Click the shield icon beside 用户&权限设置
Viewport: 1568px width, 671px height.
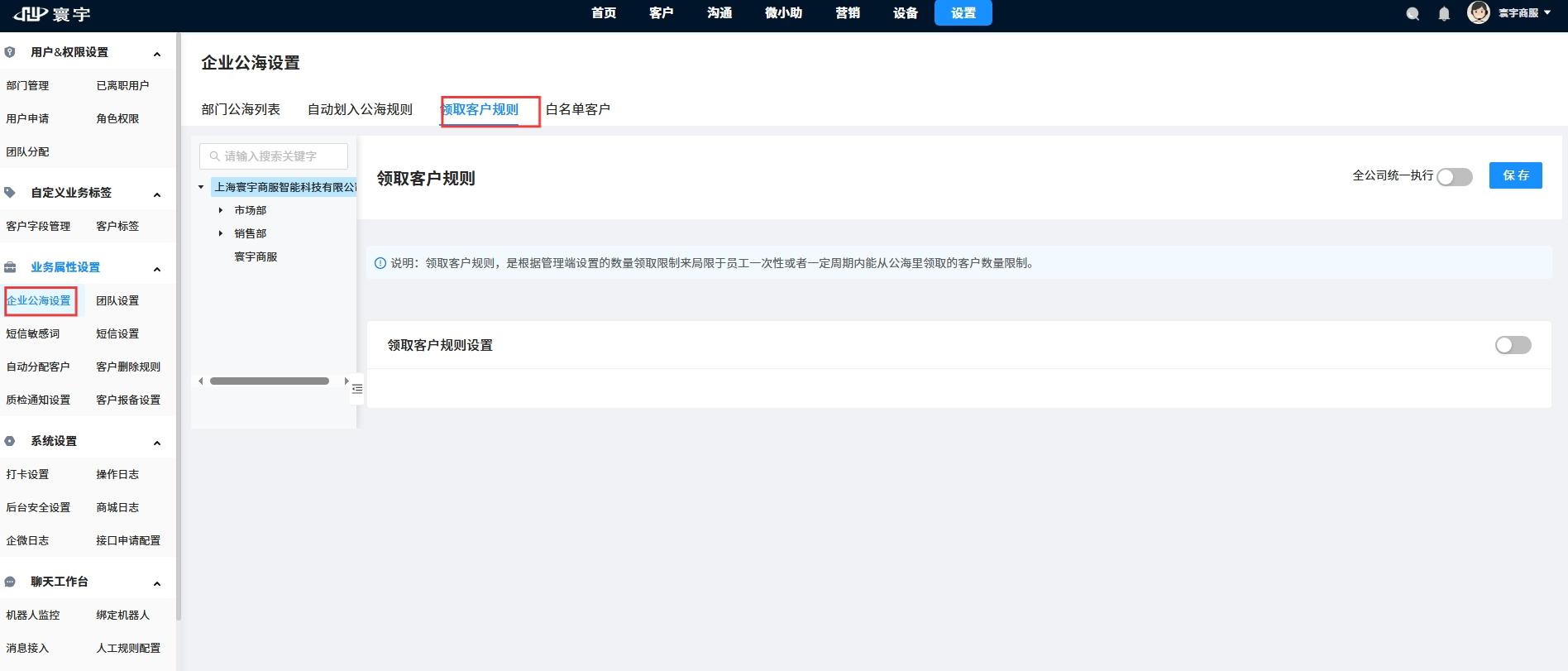coord(10,52)
